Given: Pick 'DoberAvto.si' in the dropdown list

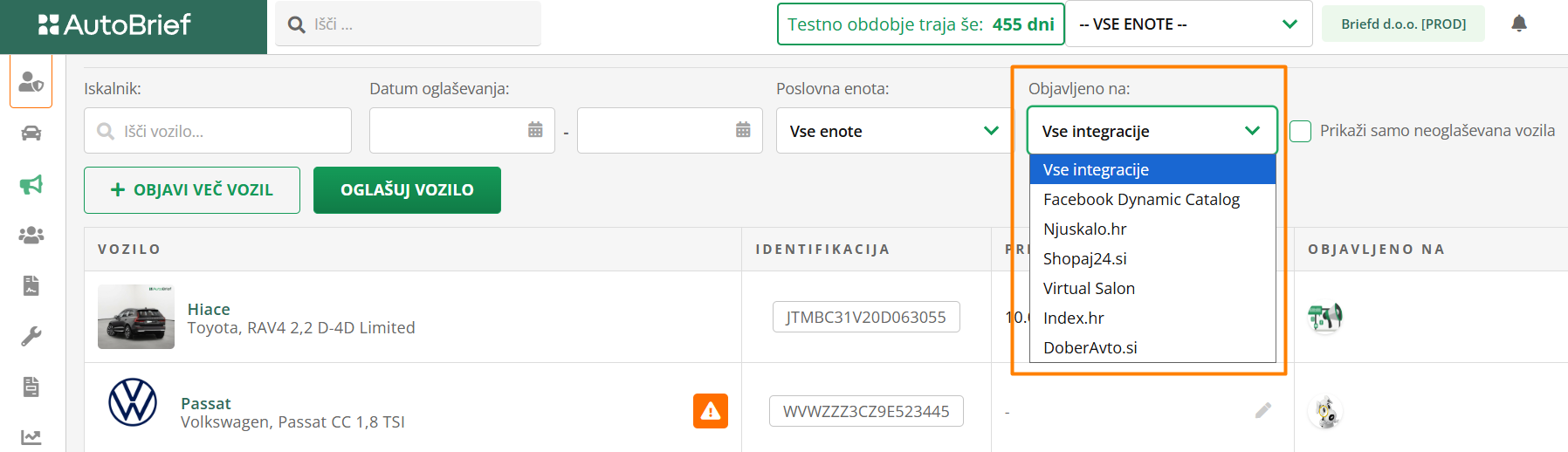Looking at the screenshot, I should (x=1090, y=348).
